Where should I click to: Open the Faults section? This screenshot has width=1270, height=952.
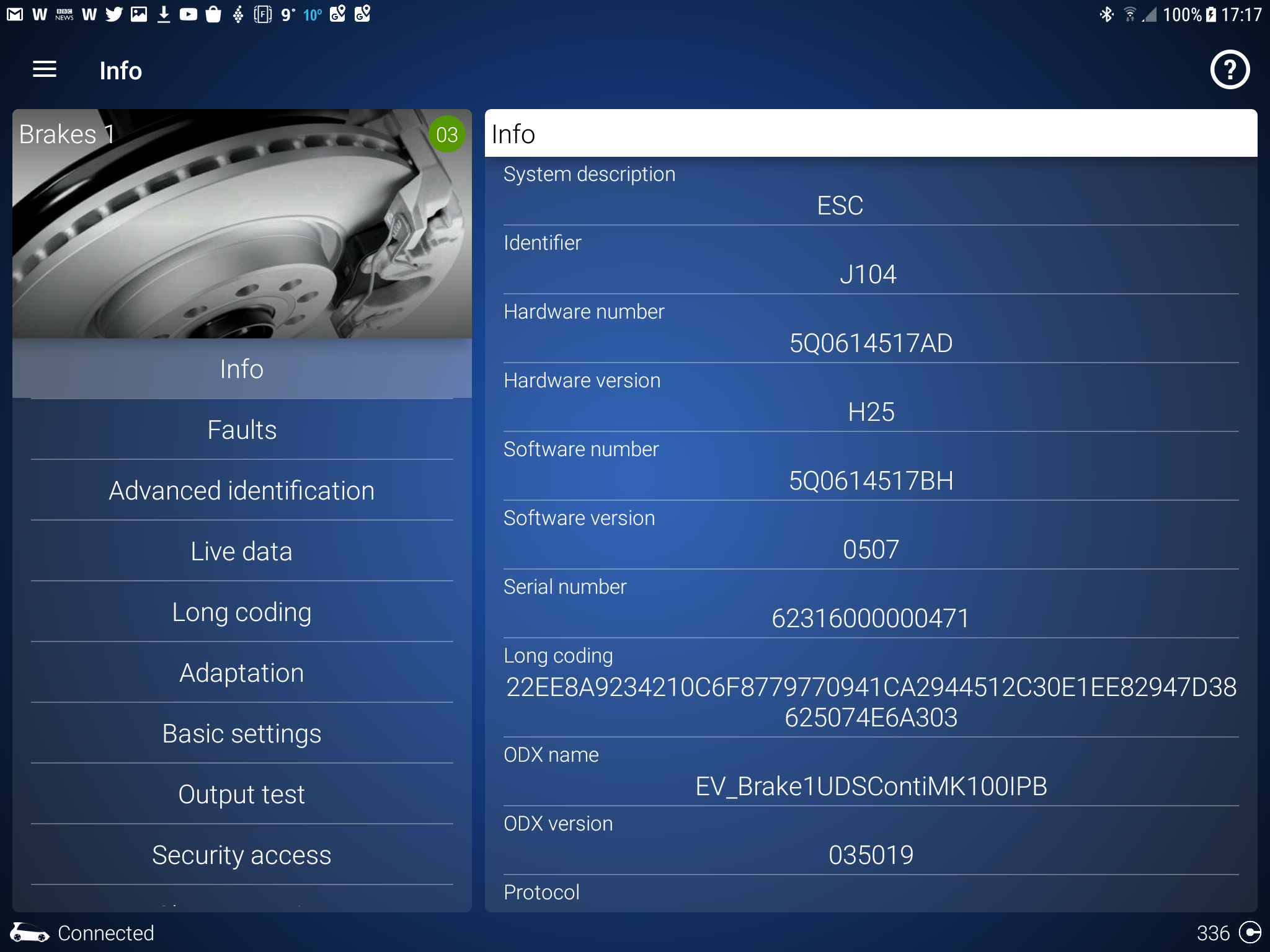(242, 430)
